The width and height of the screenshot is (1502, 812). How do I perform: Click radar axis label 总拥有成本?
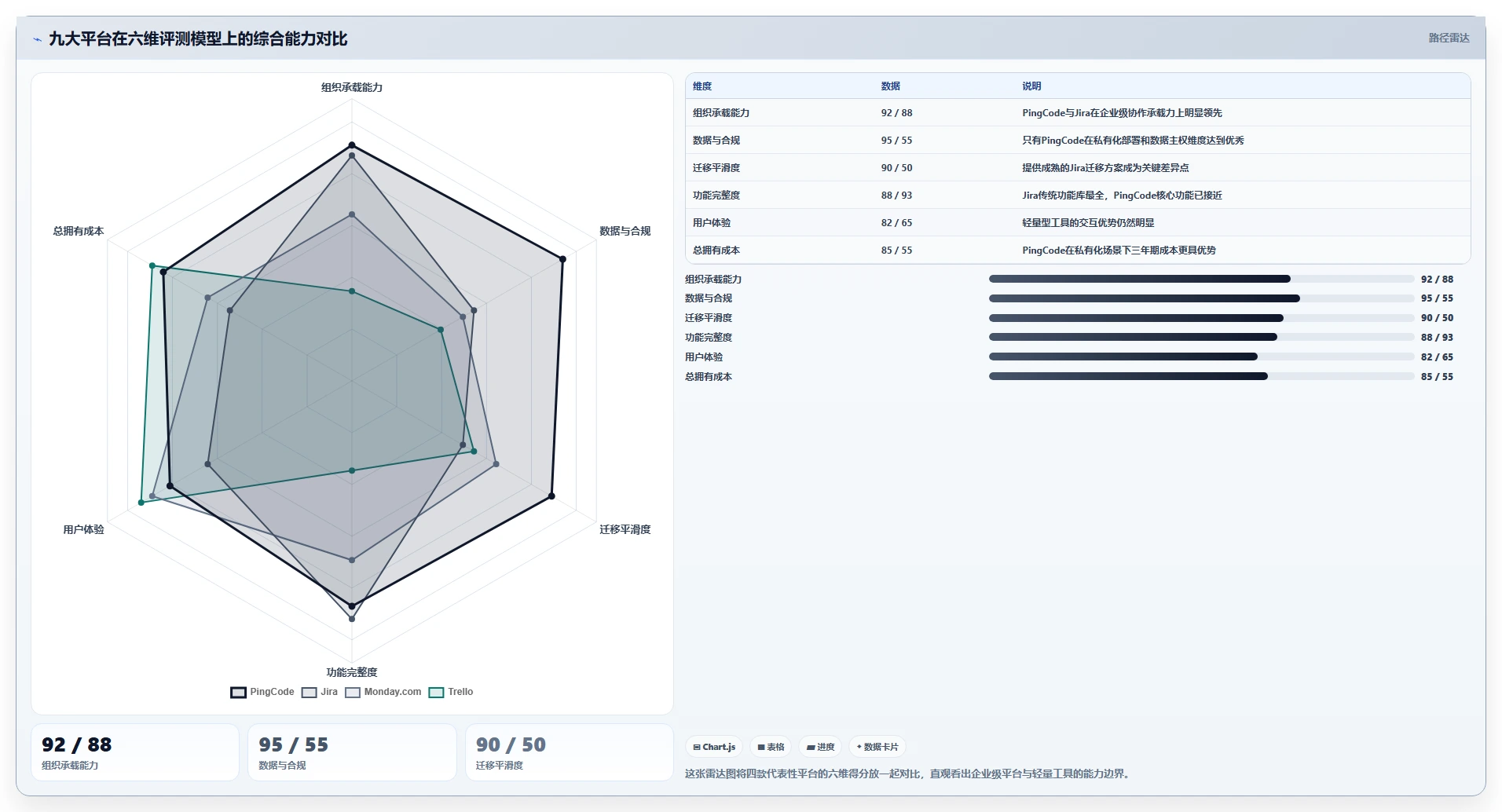79,231
